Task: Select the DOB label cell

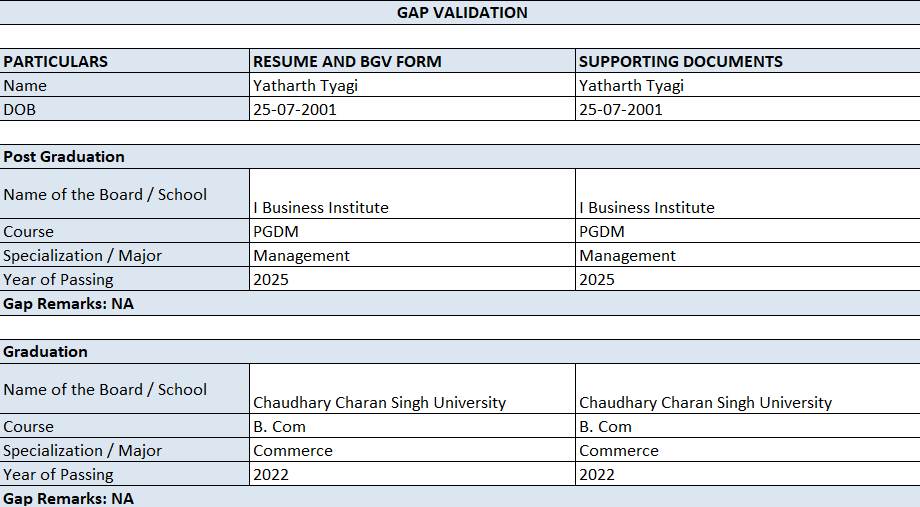Action: [20, 110]
